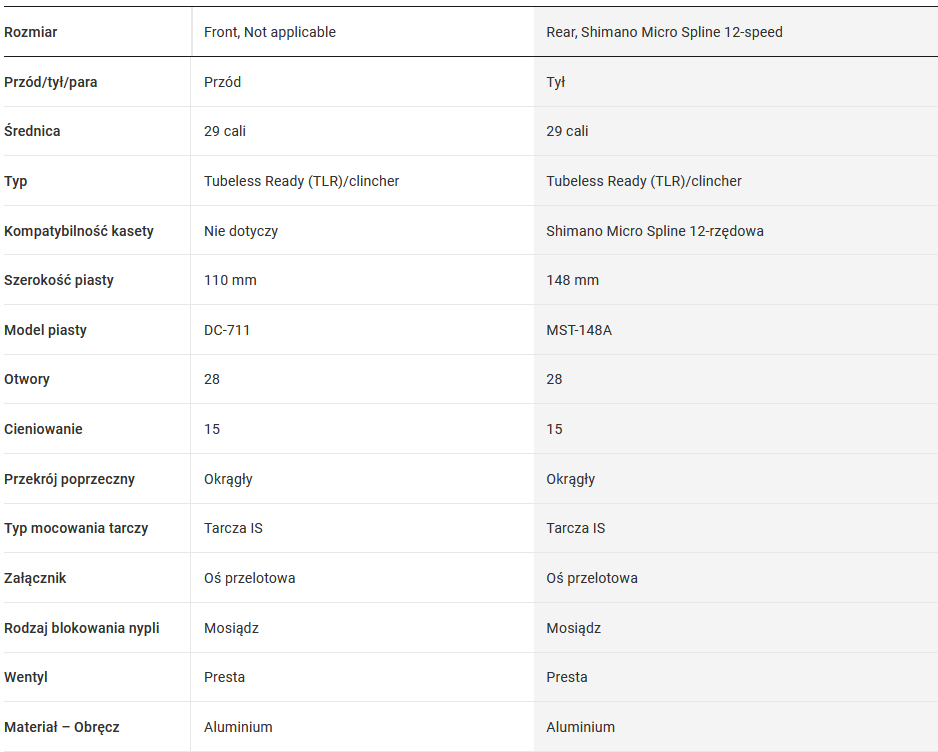
Task: Click the "Rodzaj blokowania nypli" label
Action: [x=82, y=628]
